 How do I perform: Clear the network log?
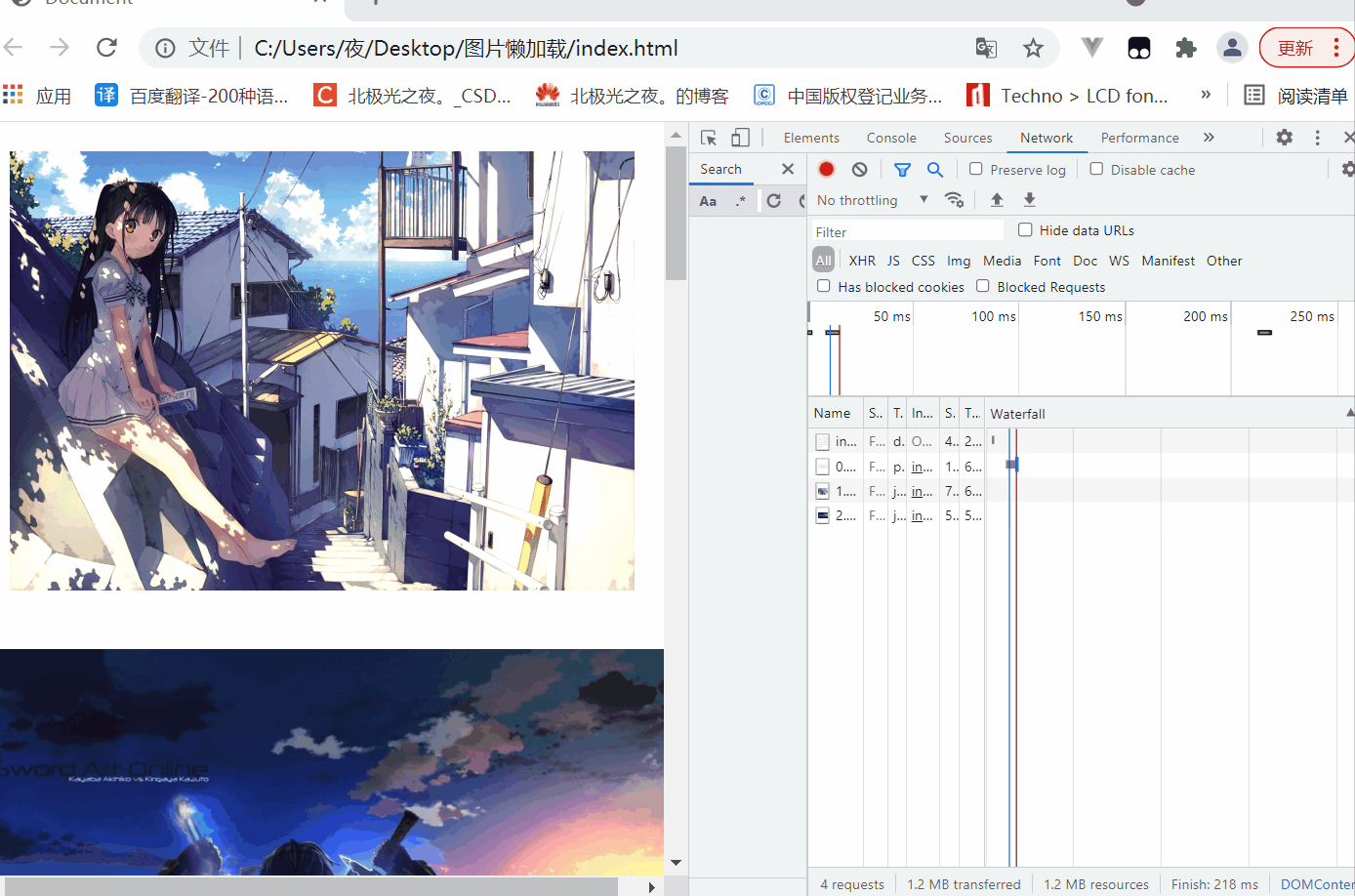[859, 169]
